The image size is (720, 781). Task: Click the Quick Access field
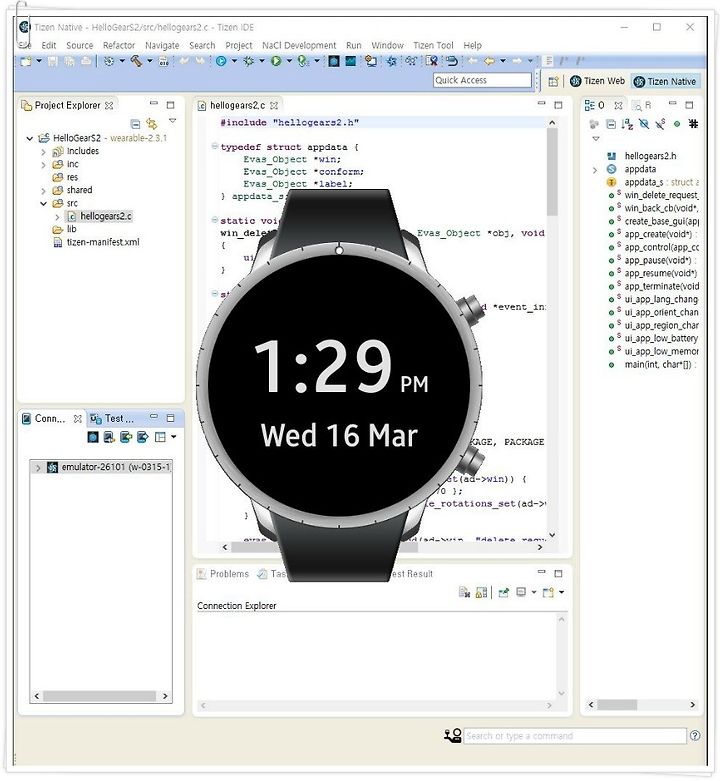pyautogui.click(x=482, y=81)
